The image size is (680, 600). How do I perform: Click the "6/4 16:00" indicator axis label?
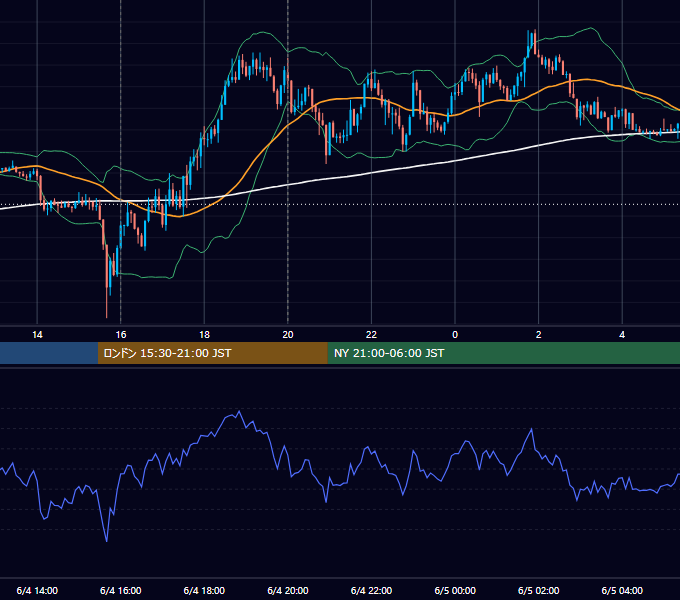point(121,590)
